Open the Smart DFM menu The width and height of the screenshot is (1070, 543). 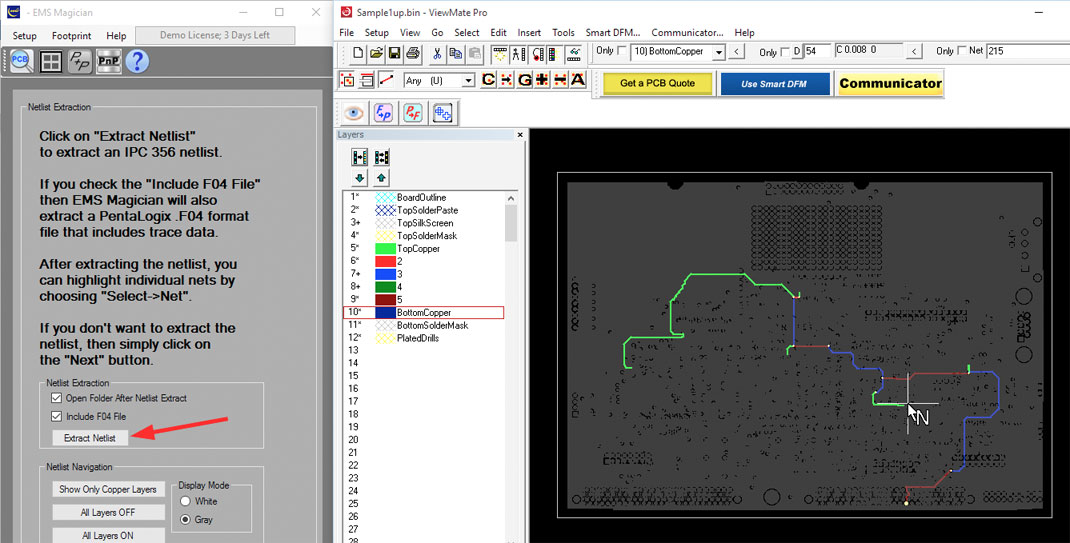pos(613,32)
